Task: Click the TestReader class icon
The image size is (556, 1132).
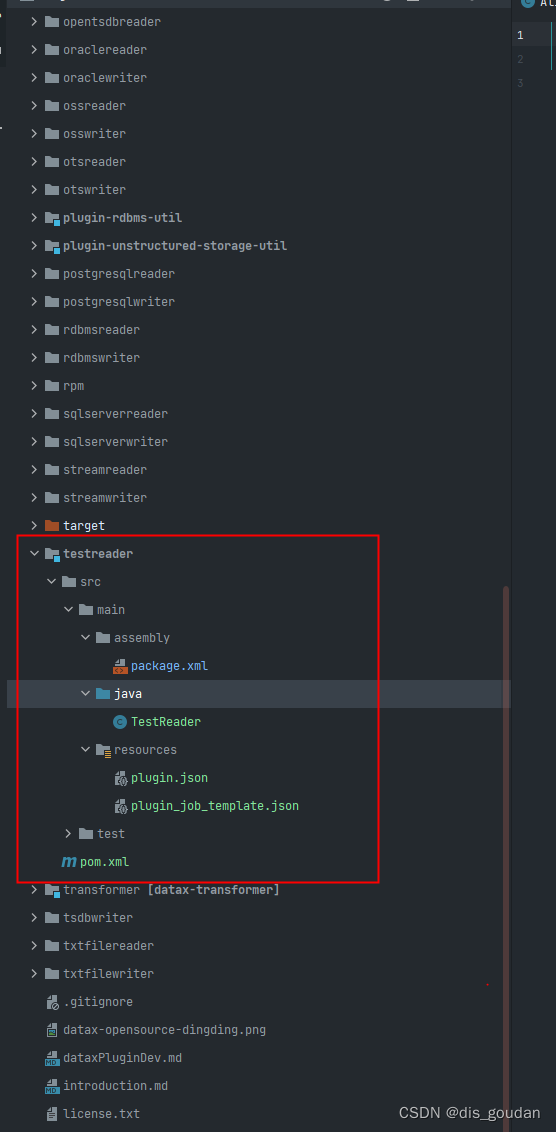Action: (121, 722)
